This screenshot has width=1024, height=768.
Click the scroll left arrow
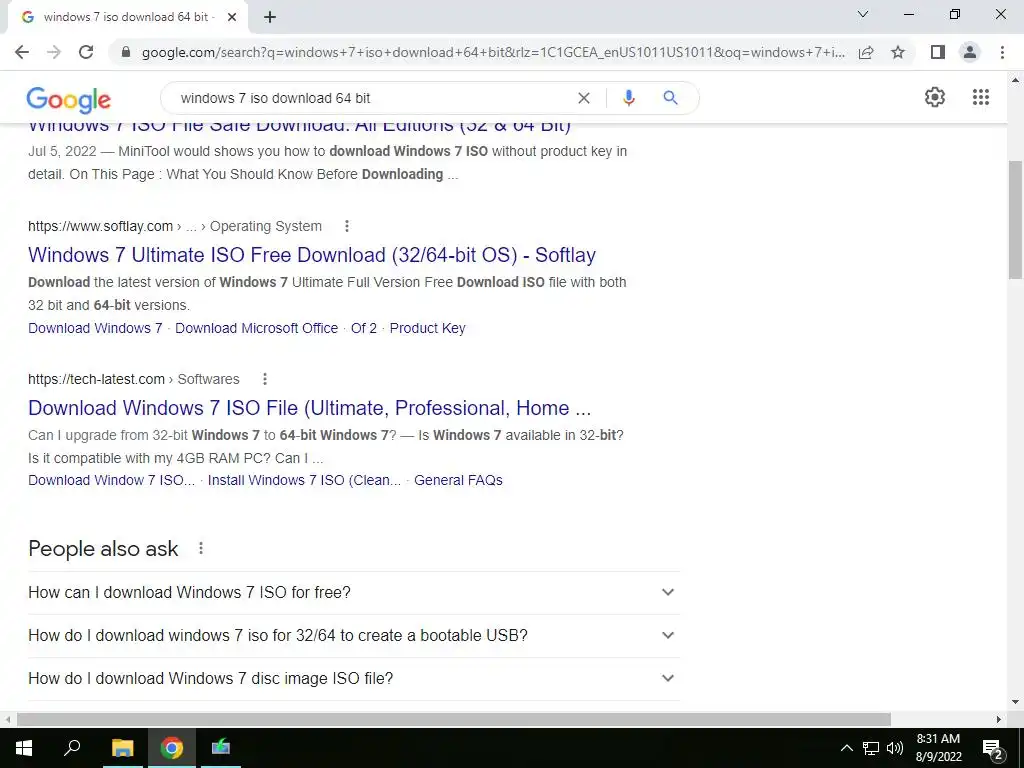[8, 719]
